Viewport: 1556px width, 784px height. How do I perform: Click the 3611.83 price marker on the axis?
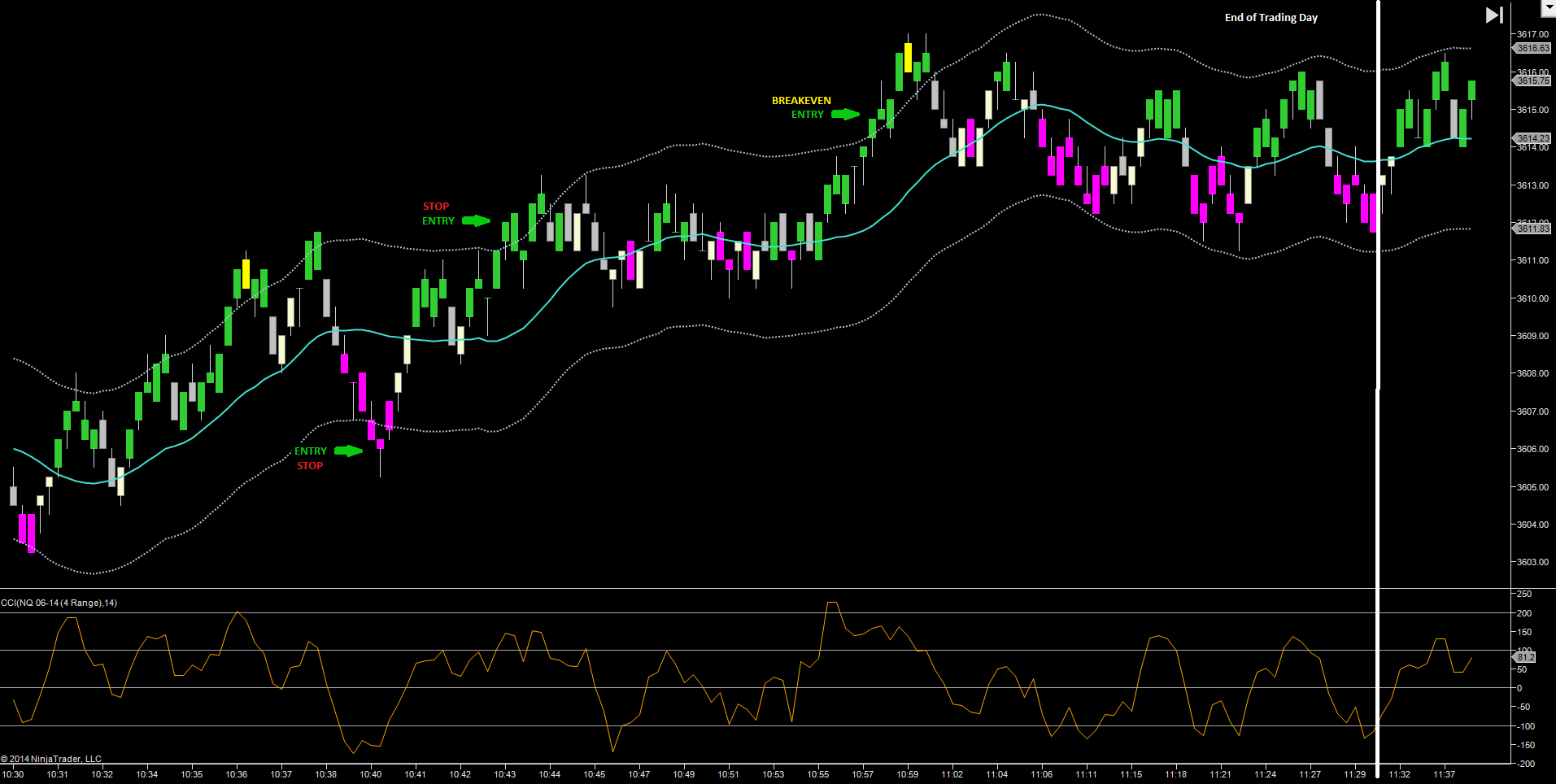pos(1533,229)
